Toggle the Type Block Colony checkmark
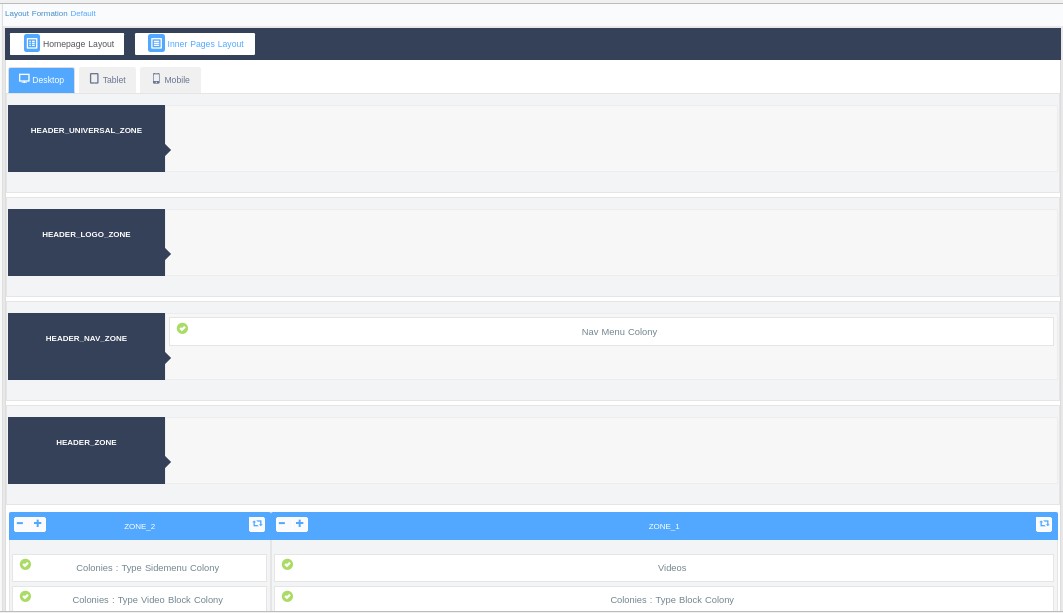The height and width of the screenshot is (613, 1063). coord(287,596)
